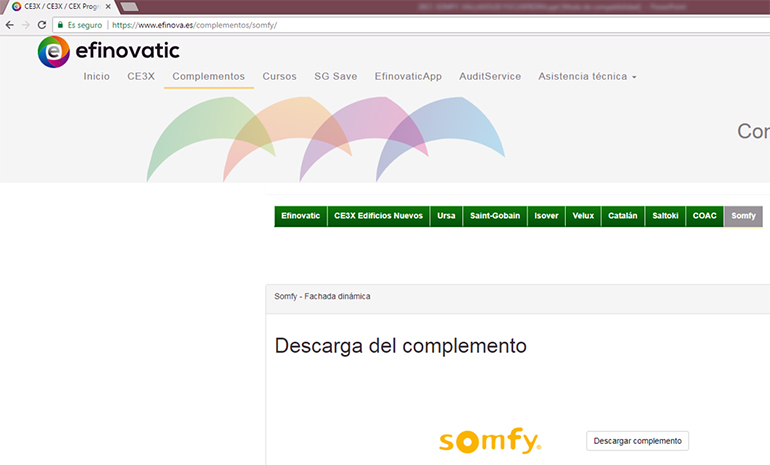Click the Descargar complemento button

click(x=637, y=441)
